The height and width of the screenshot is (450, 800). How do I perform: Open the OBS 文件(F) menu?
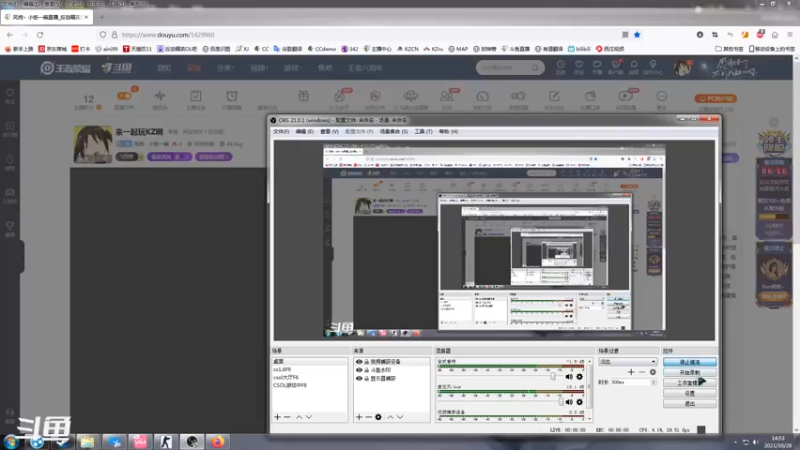[281, 132]
